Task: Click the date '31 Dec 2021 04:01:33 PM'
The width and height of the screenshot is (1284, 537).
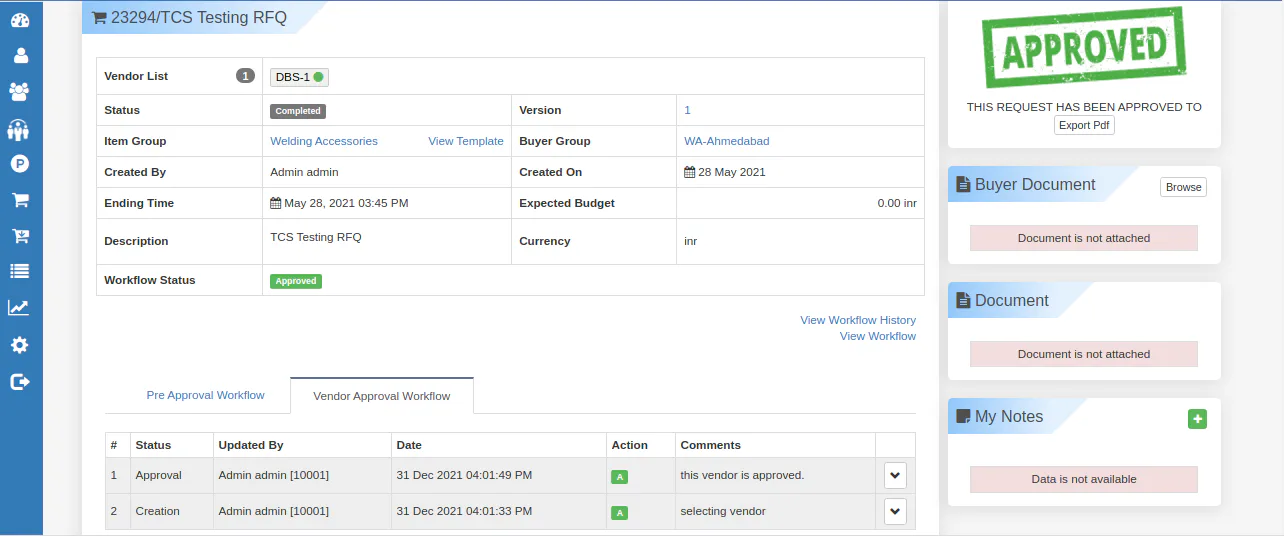Action: point(464,511)
